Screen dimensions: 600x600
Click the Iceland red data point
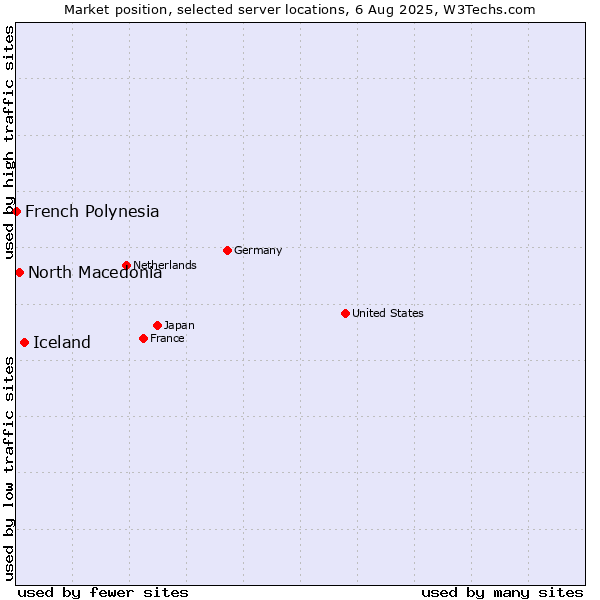[24, 343]
